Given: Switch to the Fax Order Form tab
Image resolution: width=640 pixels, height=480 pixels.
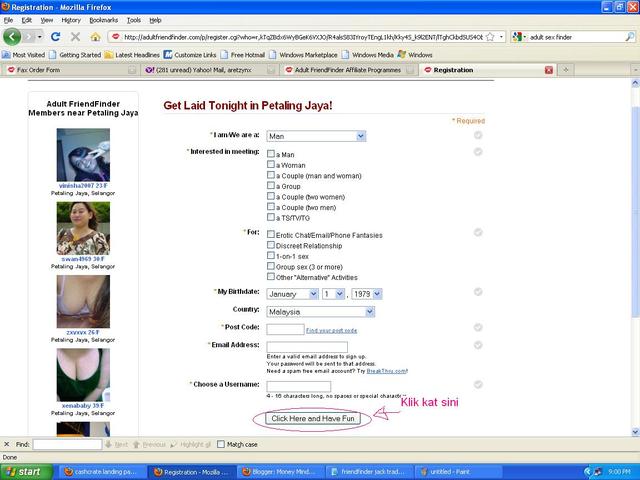Looking at the screenshot, I should [x=70, y=70].
